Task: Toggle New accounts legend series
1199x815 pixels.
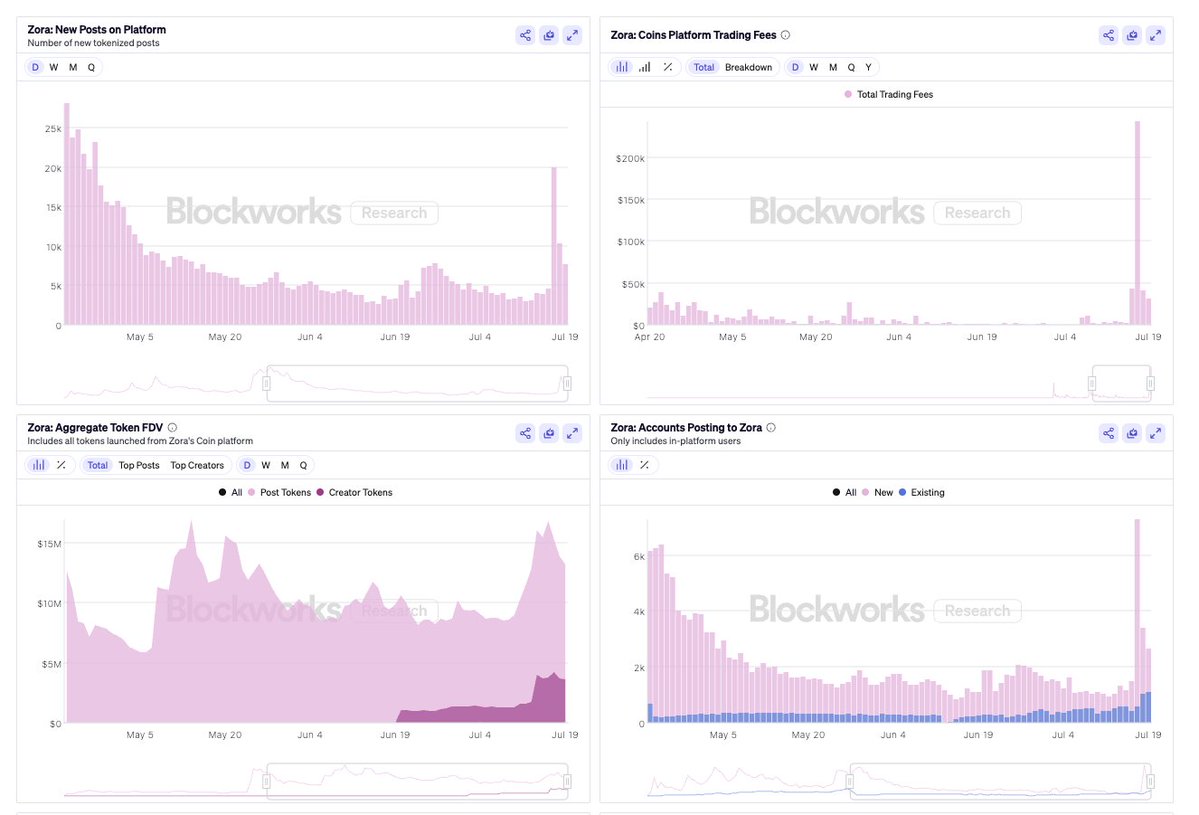Action: tap(877, 492)
